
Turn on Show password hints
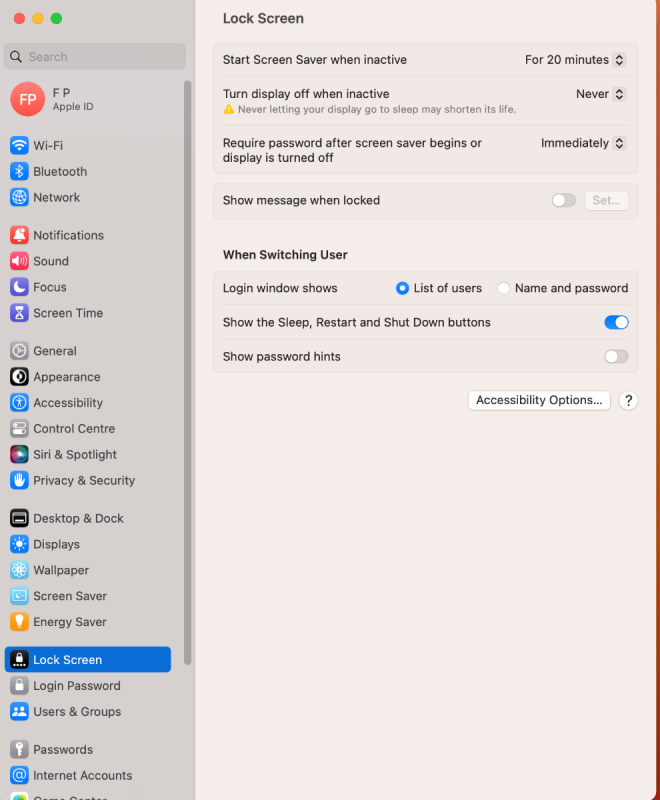point(616,357)
